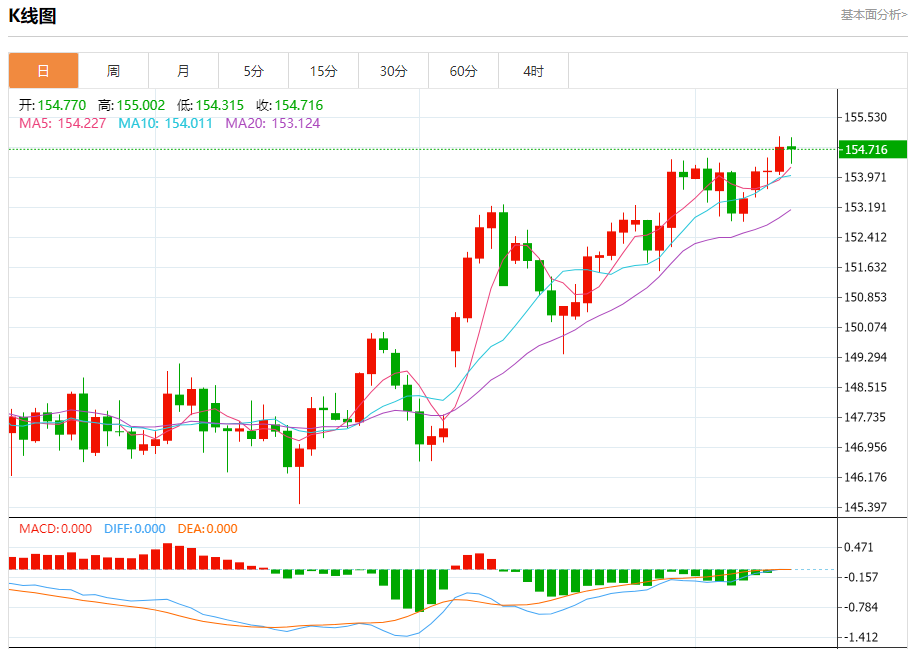The image size is (916, 649).
Task: Click the -0.157 MACD axis label
Action: [861, 577]
